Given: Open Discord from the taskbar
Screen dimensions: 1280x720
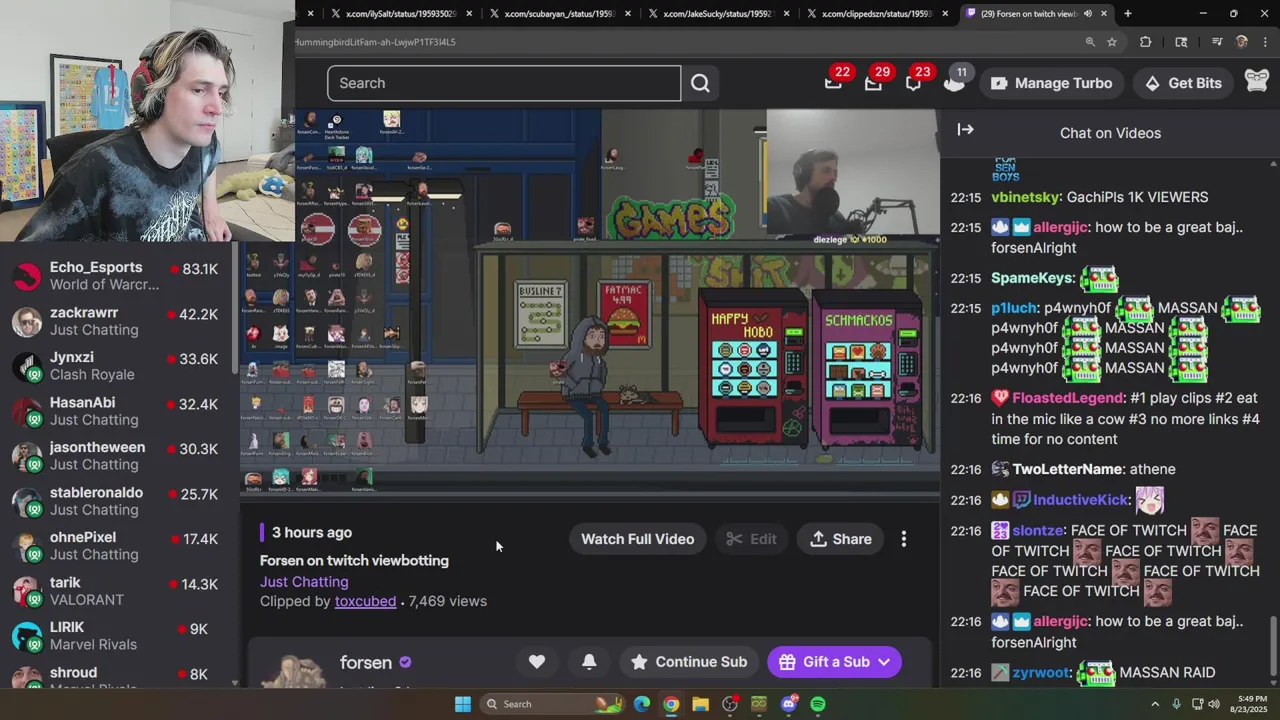Looking at the screenshot, I should pos(789,704).
